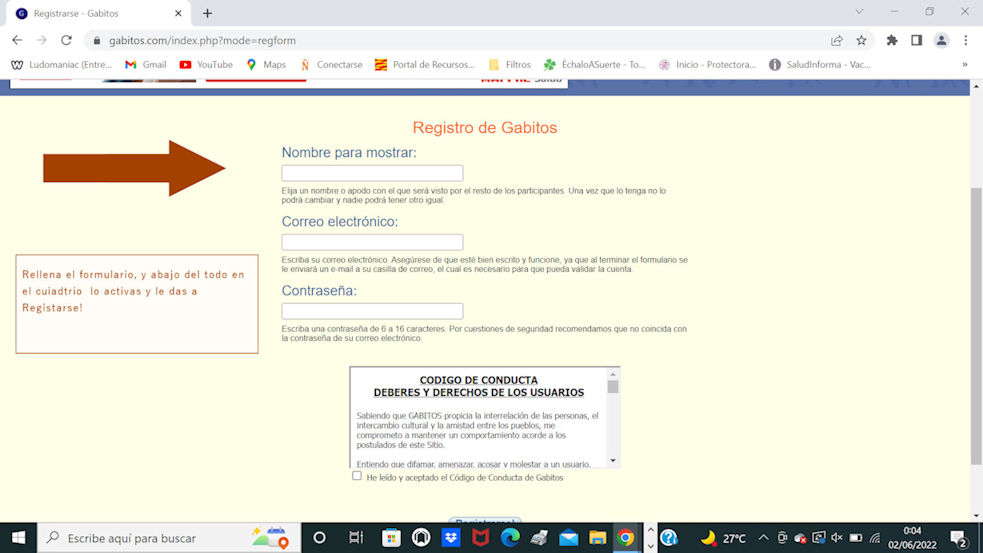Expand the hidden bookmarks overflow chevron
Screen dimensions: 983x553
coord(965,65)
